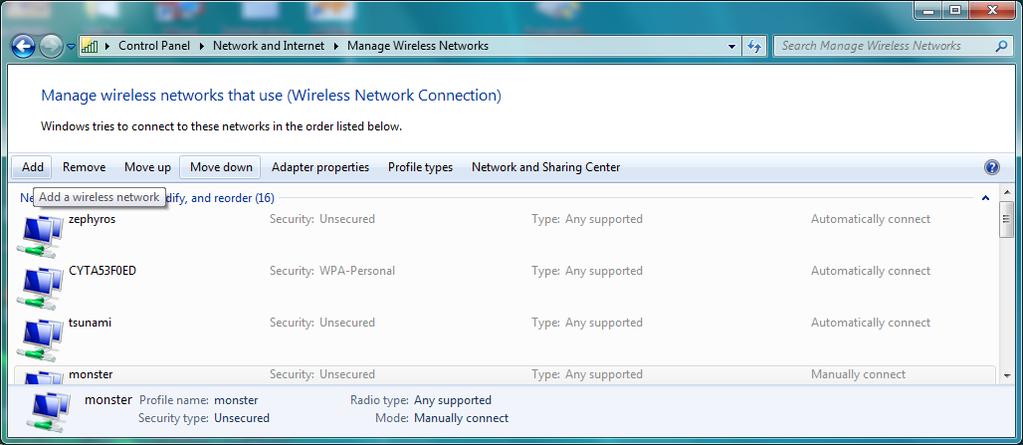The height and width of the screenshot is (445, 1023).
Task: Click the Forward navigation arrow
Action: [51, 46]
